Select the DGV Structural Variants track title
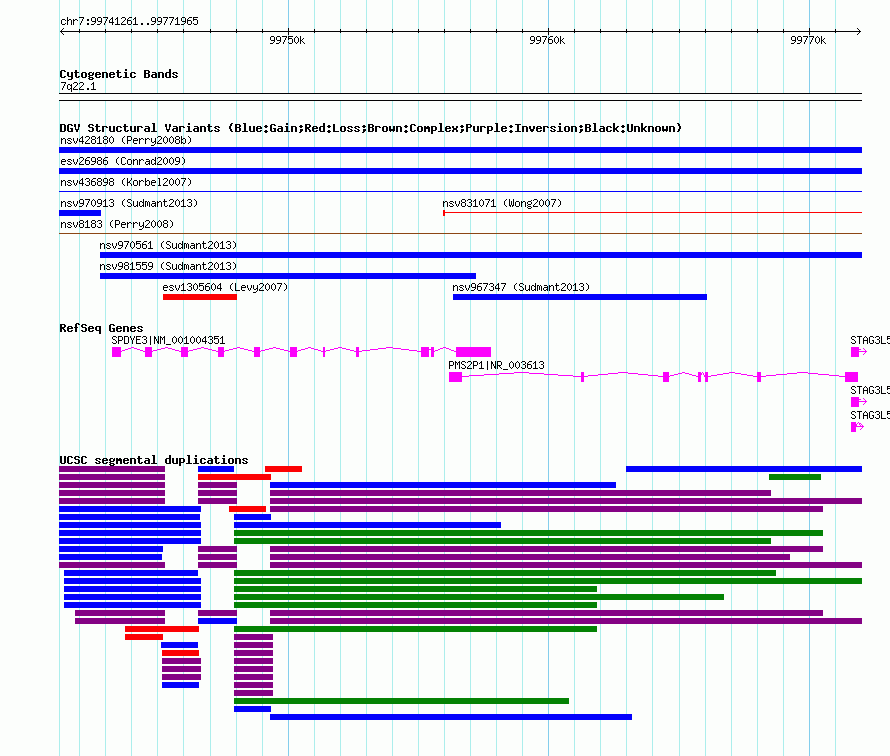This screenshot has height=756, width=890. 370,128
